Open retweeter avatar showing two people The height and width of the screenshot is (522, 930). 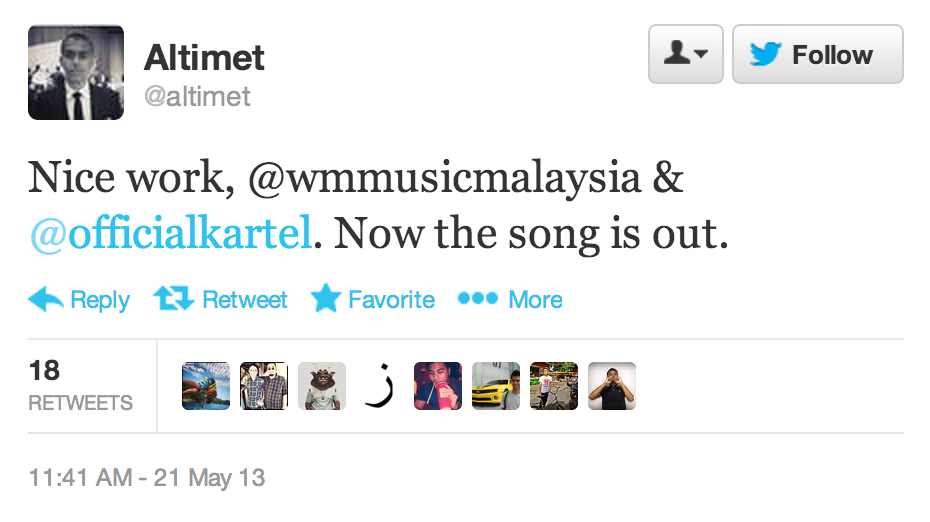coord(264,386)
